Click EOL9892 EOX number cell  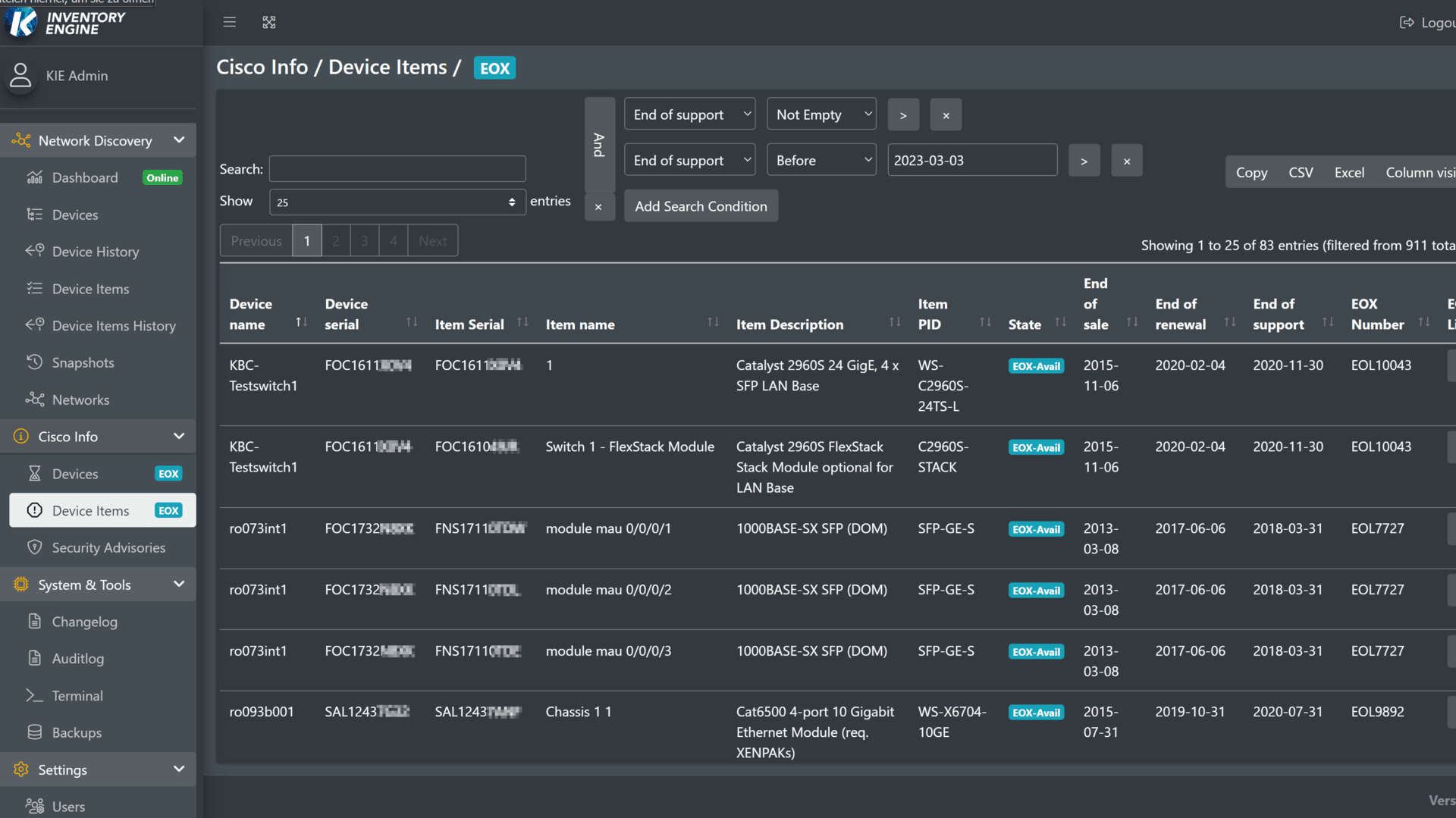tap(1377, 711)
